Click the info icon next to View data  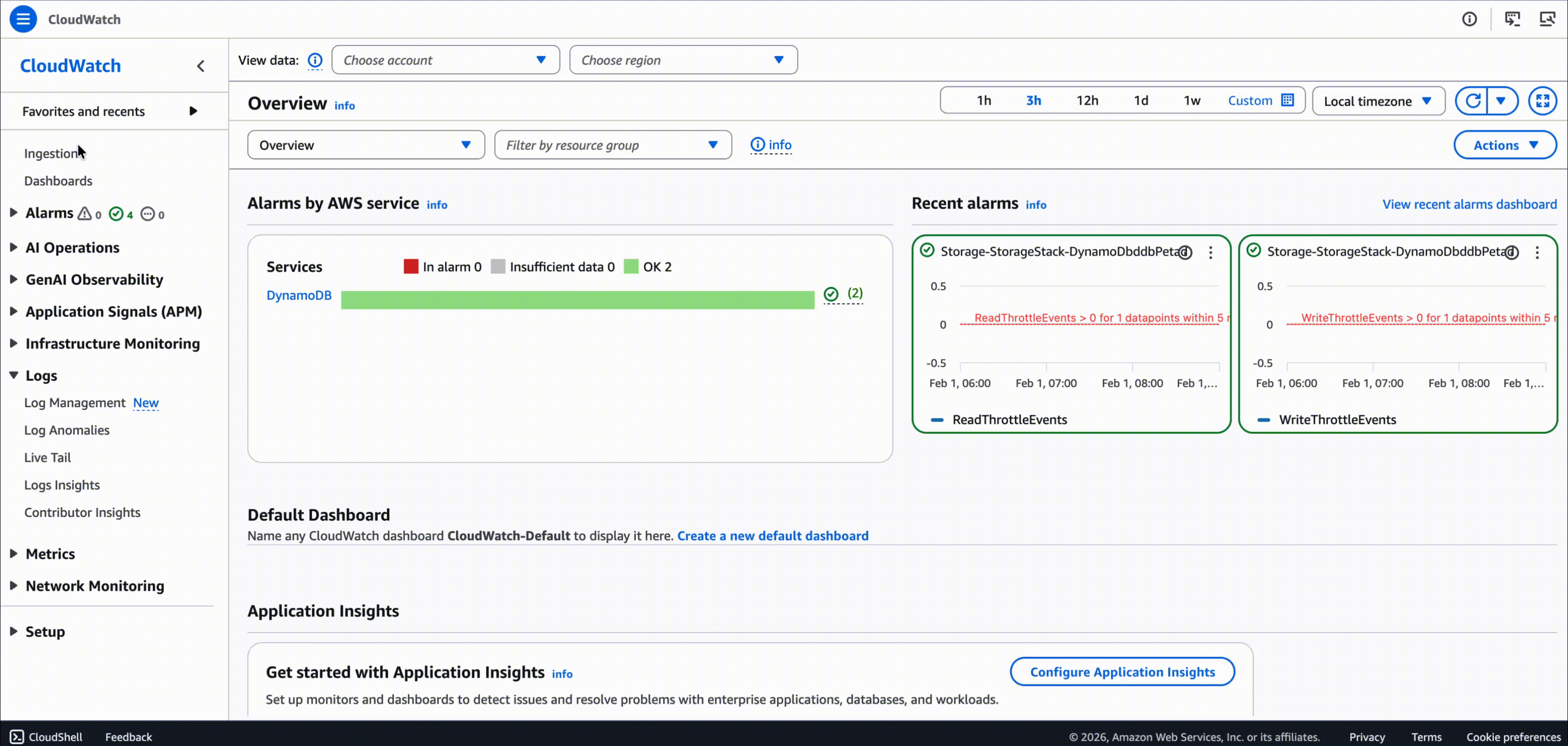pos(315,60)
